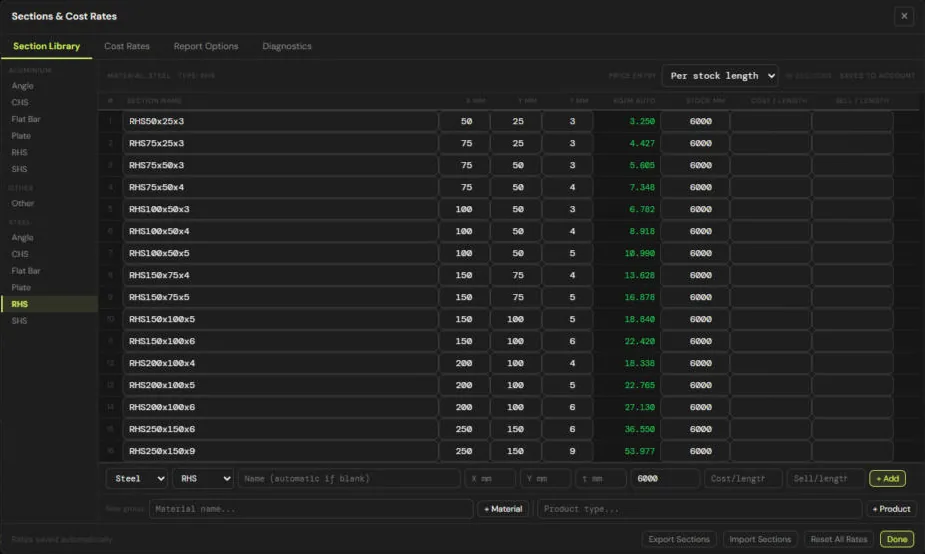Viewport: 925px width, 554px height.
Task: Edit section name RHS150x75x5
Action: click(x=280, y=297)
